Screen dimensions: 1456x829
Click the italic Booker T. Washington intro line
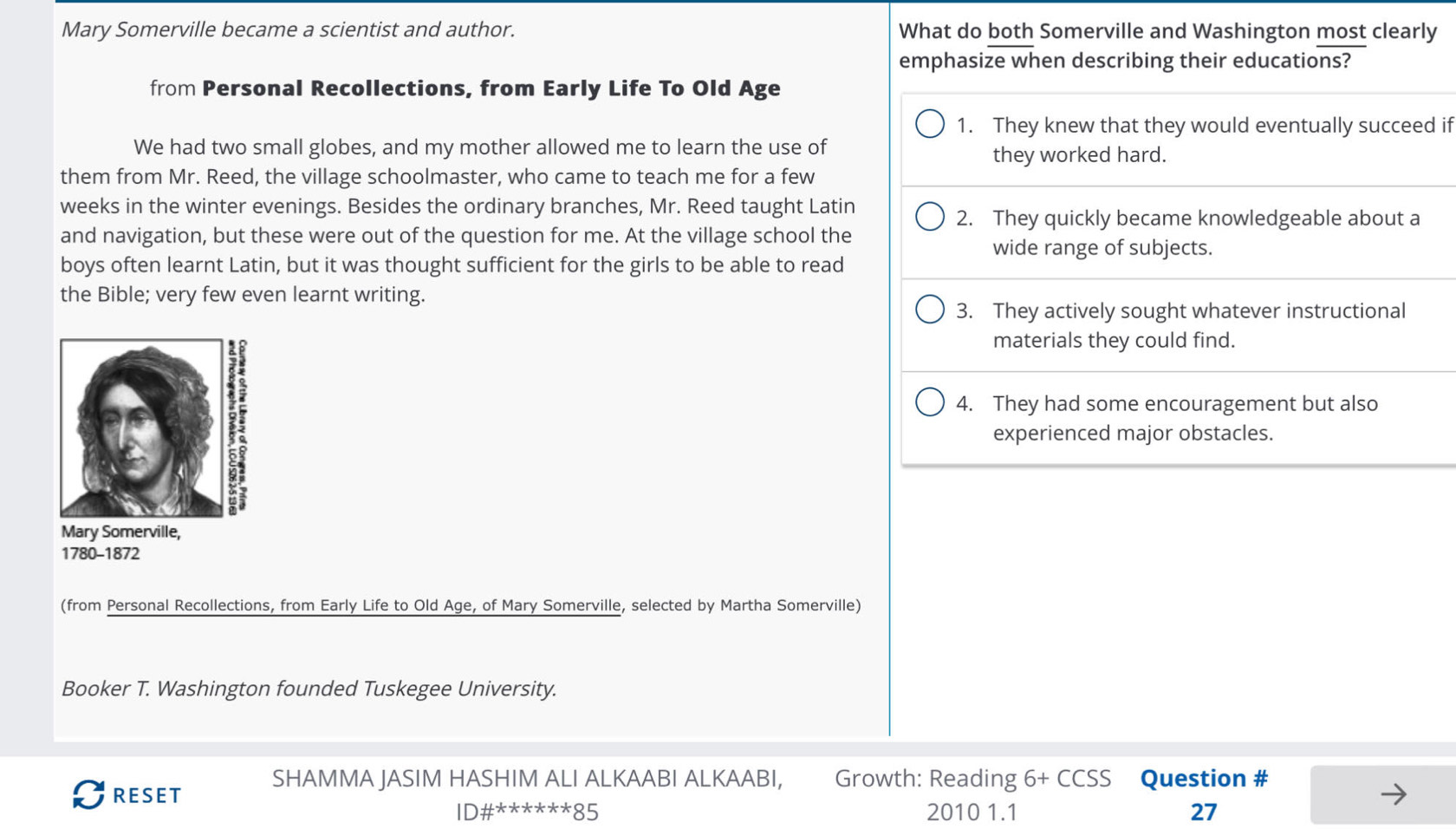[309, 689]
